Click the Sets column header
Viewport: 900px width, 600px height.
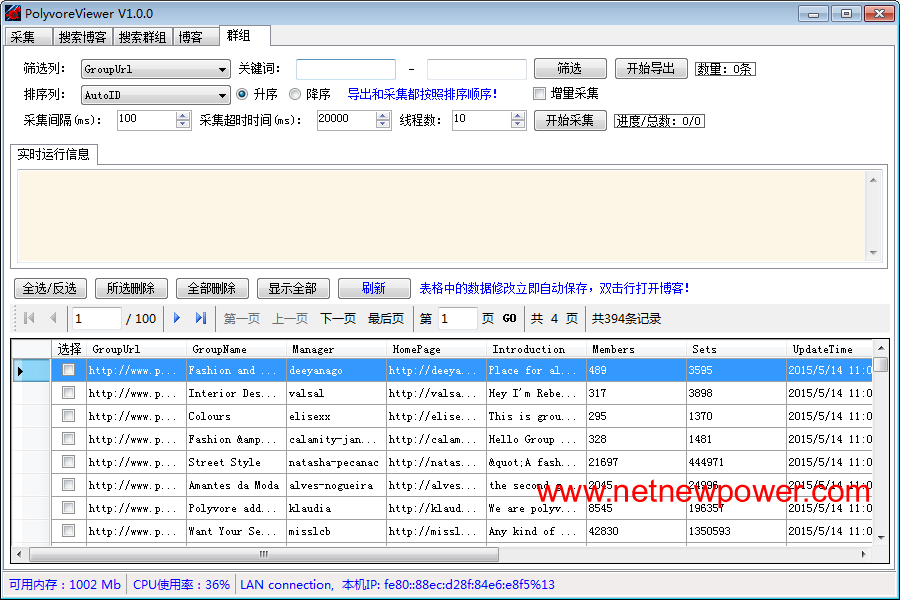coord(736,349)
